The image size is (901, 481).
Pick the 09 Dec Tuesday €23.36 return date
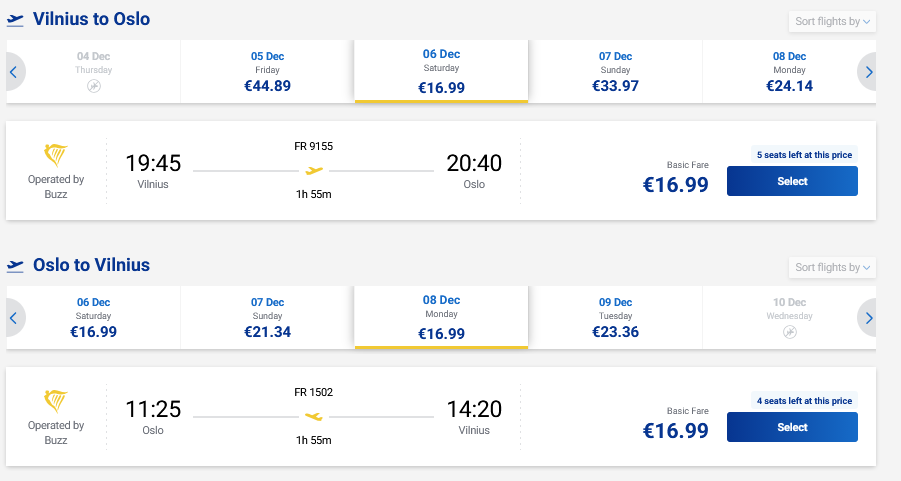point(615,318)
